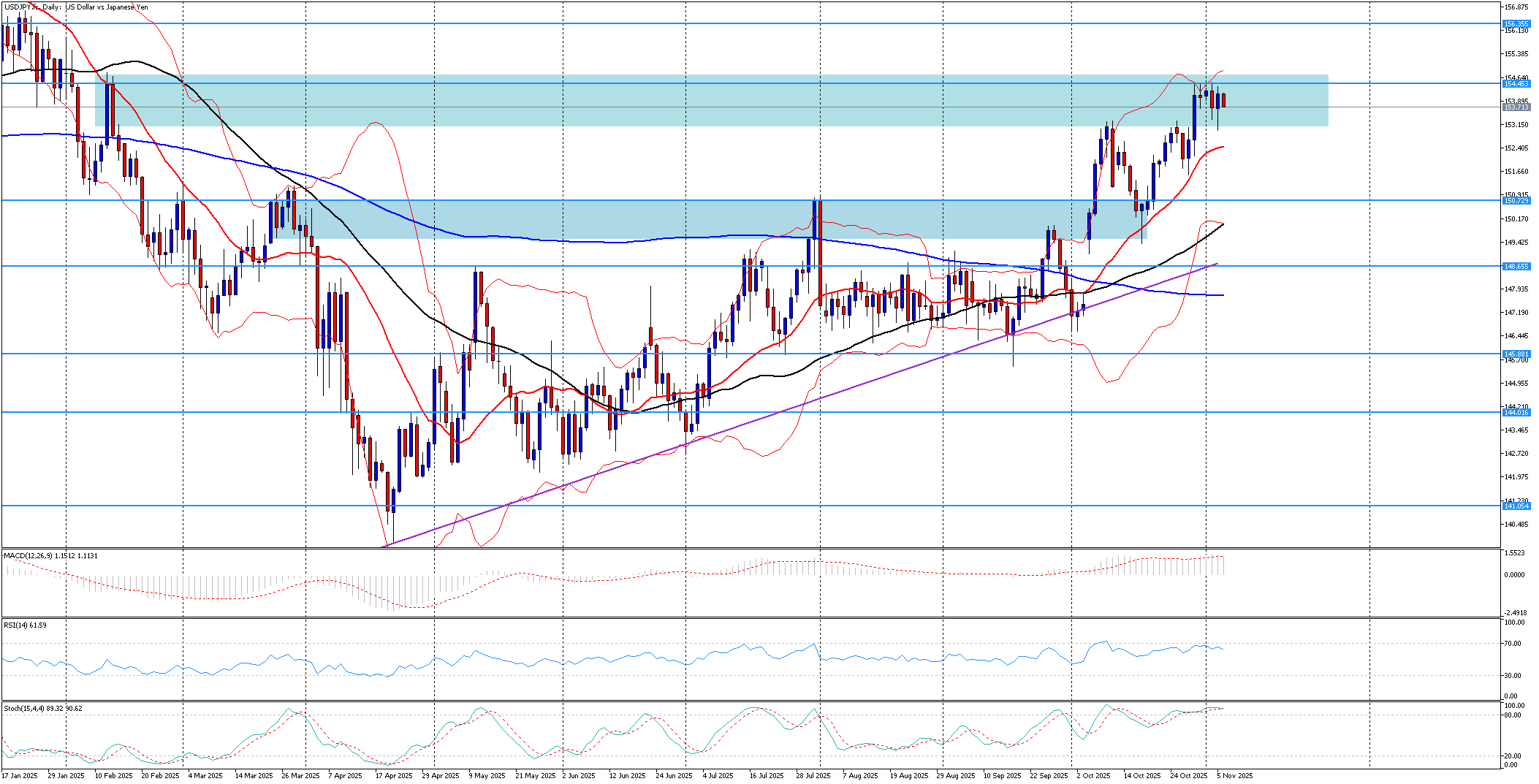Select the 144.016 price level label
Screen dimensions: 1539x784
pos(1516,412)
